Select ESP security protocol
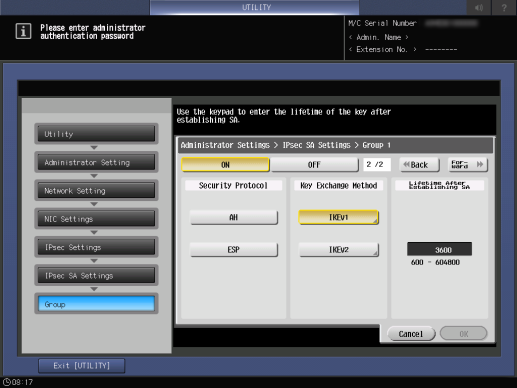 (234, 250)
